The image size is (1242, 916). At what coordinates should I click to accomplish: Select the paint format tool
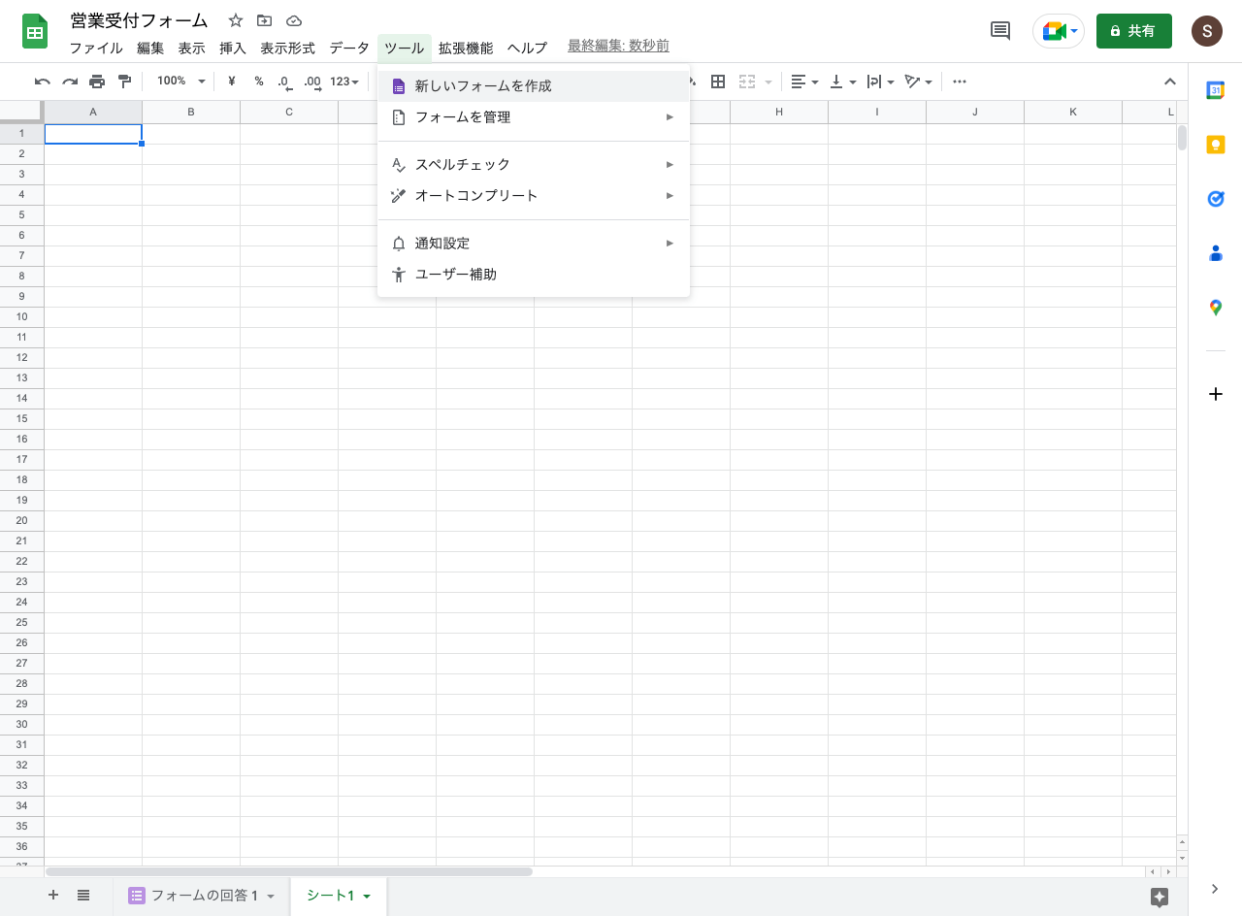coord(124,81)
